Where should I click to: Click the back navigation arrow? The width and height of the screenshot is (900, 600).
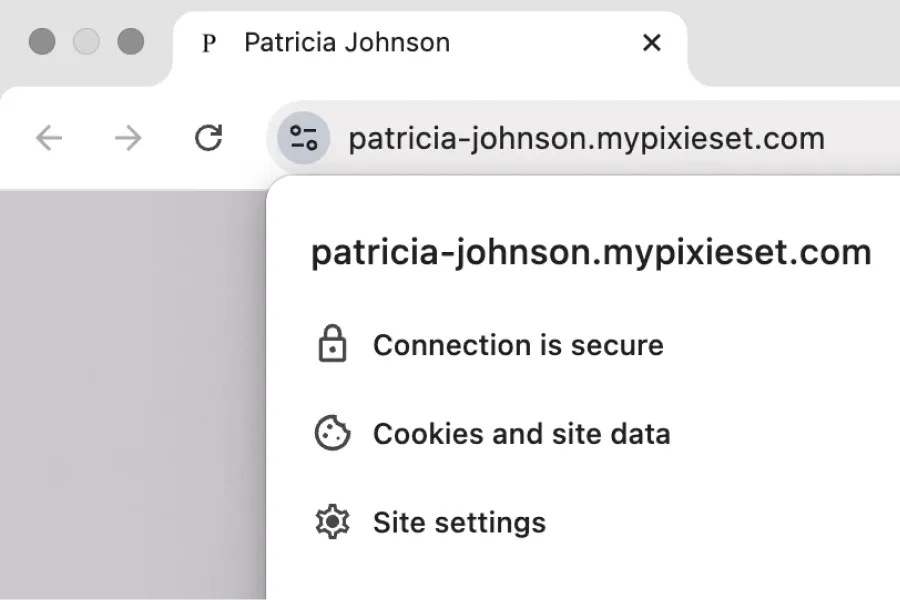48,139
